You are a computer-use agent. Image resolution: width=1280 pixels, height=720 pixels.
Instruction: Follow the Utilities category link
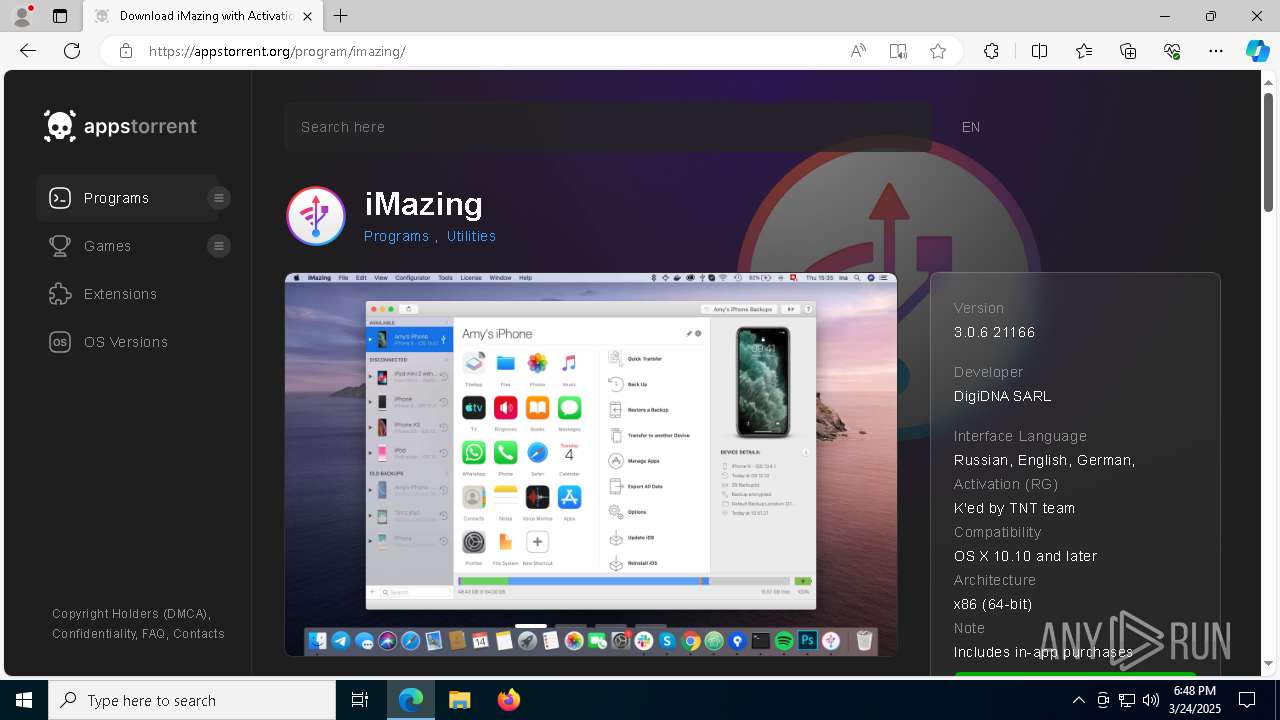(x=471, y=236)
